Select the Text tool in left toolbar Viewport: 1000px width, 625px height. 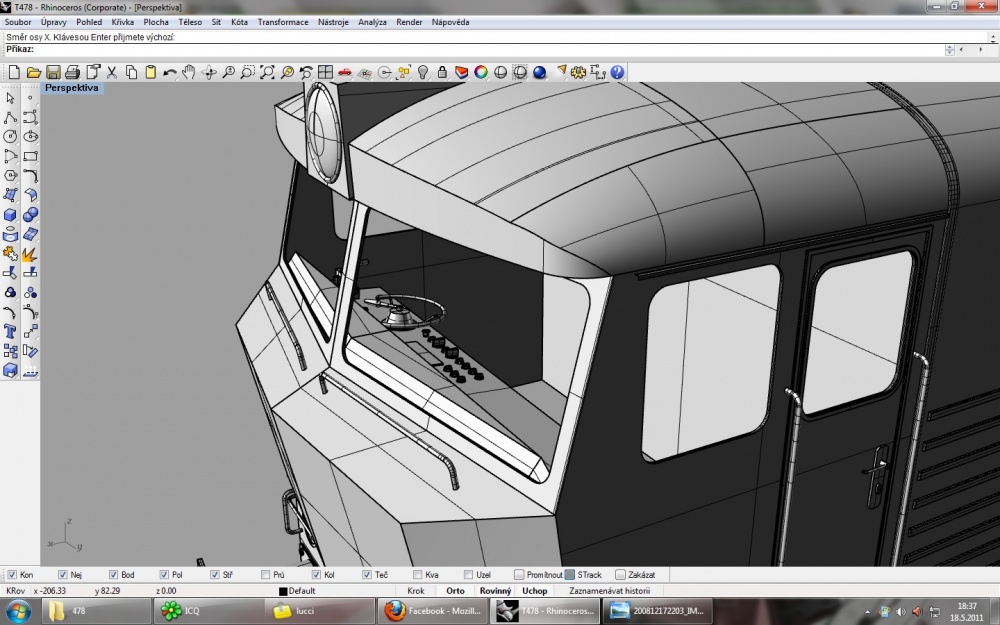pyautogui.click(x=10, y=331)
